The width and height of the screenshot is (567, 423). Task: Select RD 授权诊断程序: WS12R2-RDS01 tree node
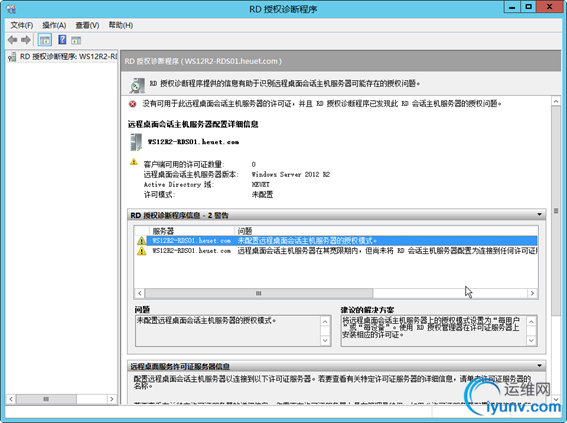click(x=69, y=57)
